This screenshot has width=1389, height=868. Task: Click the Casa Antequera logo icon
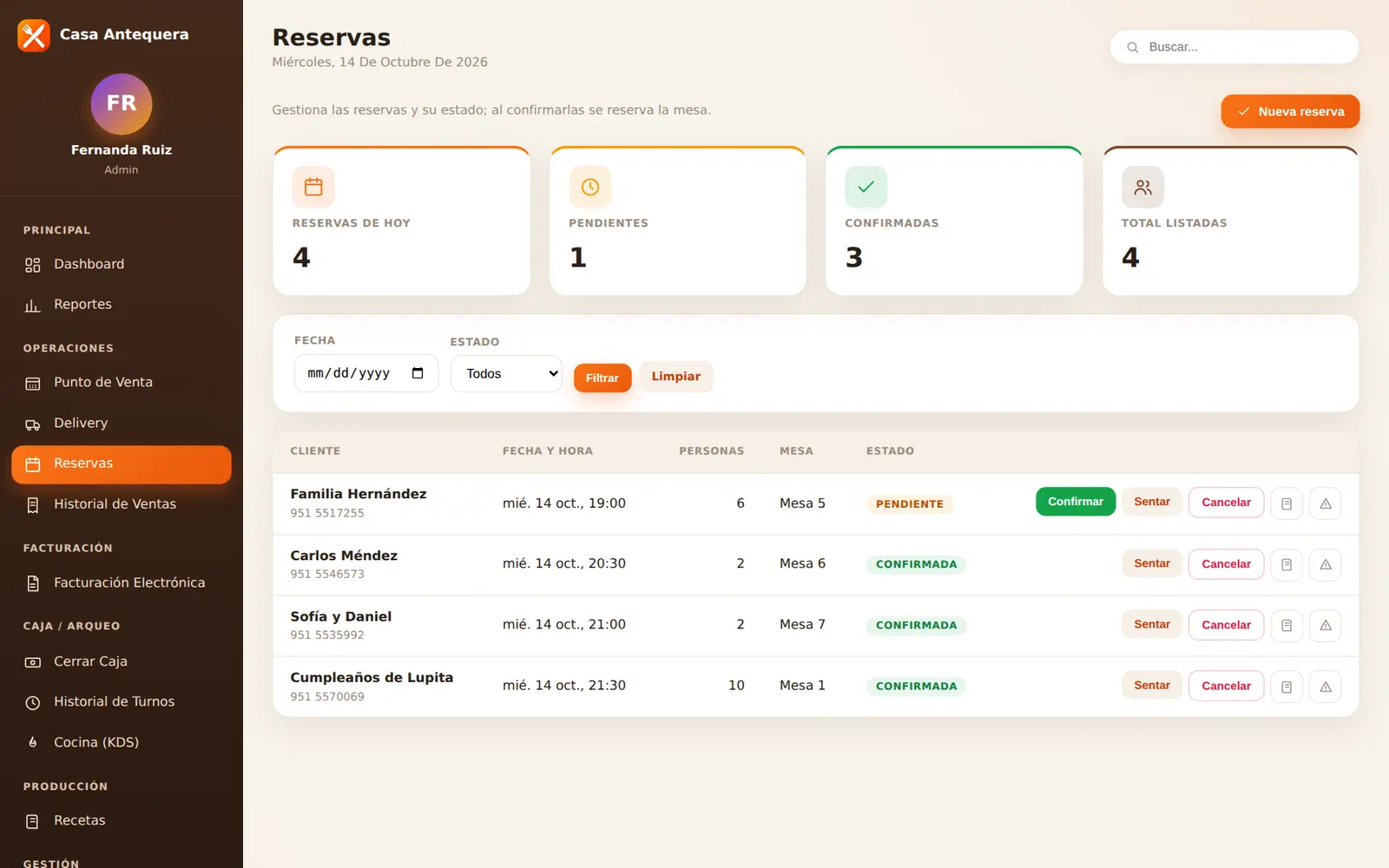pos(34,36)
